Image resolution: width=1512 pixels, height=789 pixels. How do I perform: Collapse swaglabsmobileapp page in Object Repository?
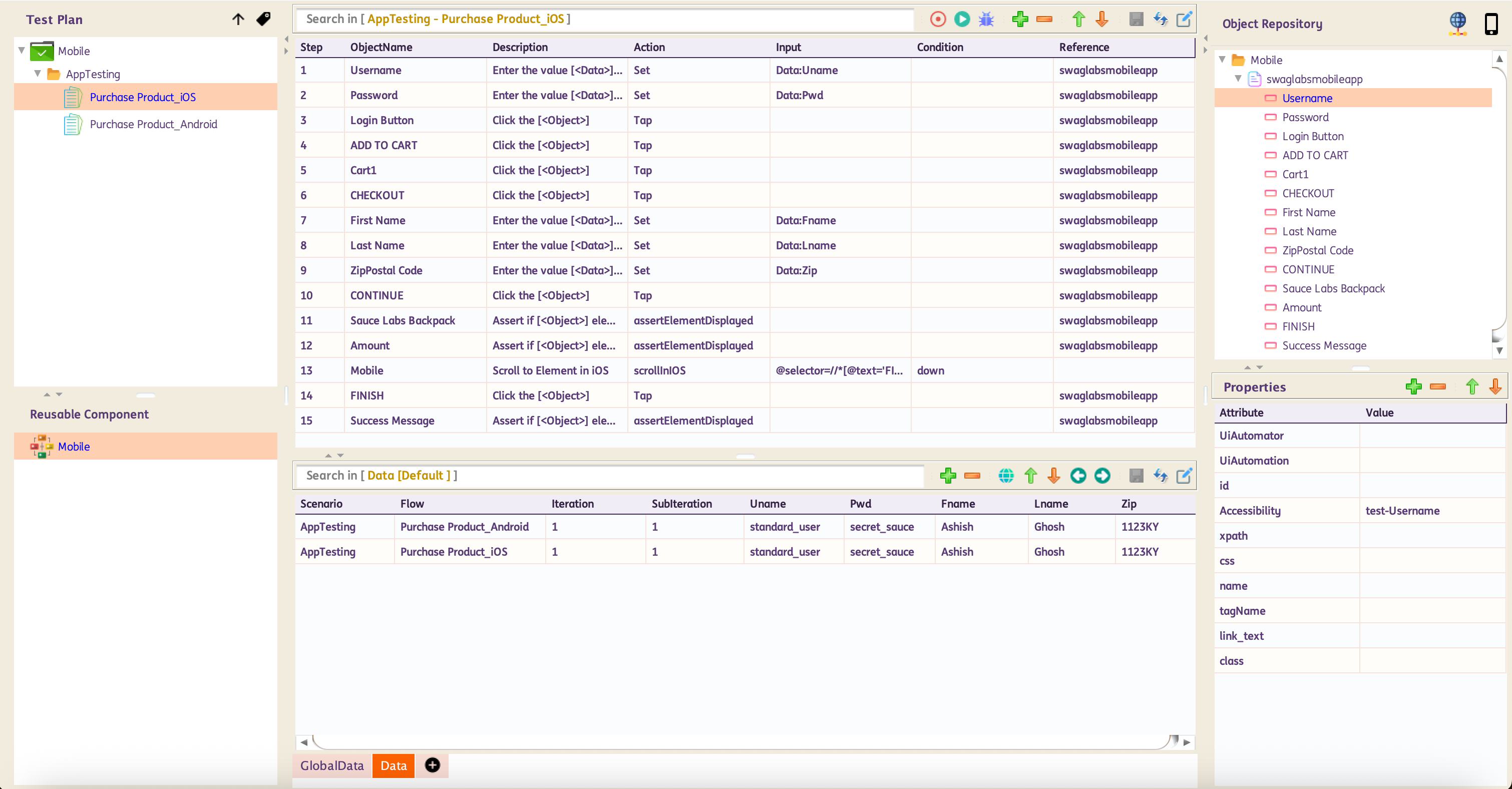coord(1238,79)
